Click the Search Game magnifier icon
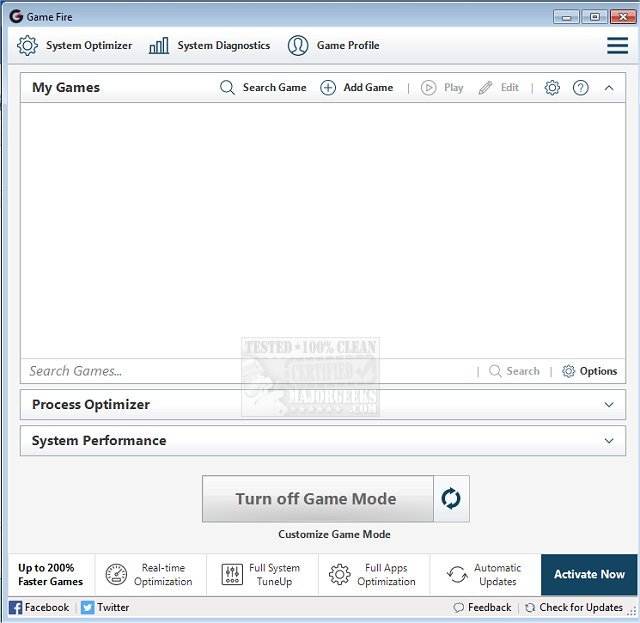Viewport: 640px width, 623px height. click(x=228, y=88)
